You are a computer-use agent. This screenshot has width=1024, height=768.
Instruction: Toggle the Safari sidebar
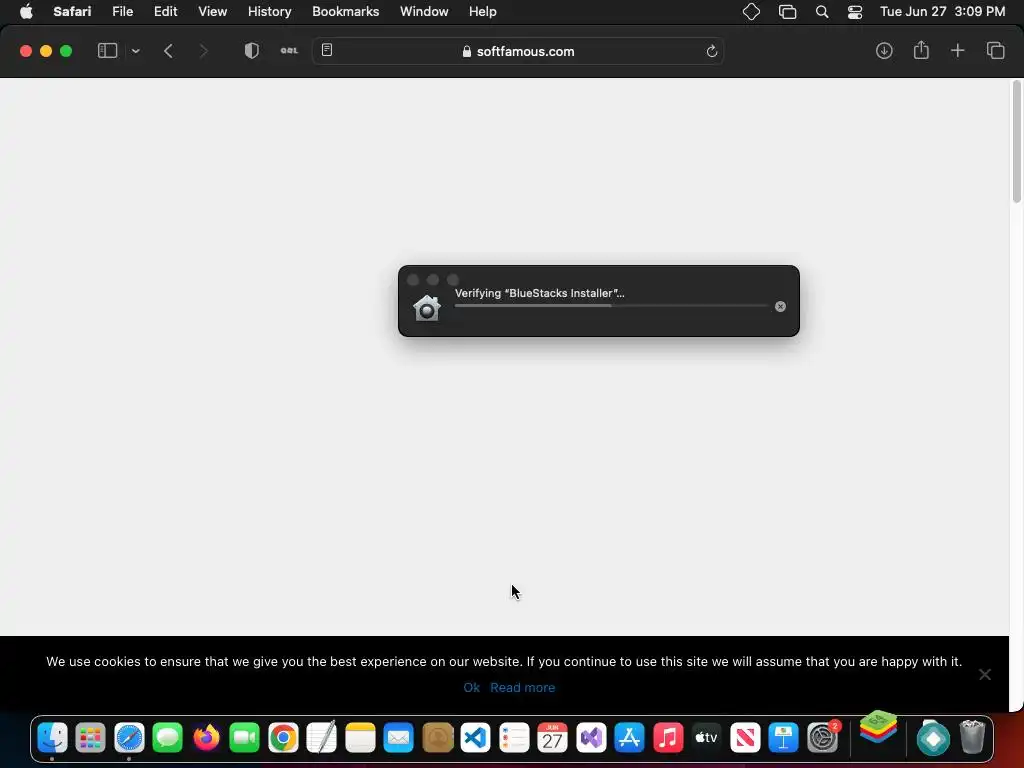(107, 51)
